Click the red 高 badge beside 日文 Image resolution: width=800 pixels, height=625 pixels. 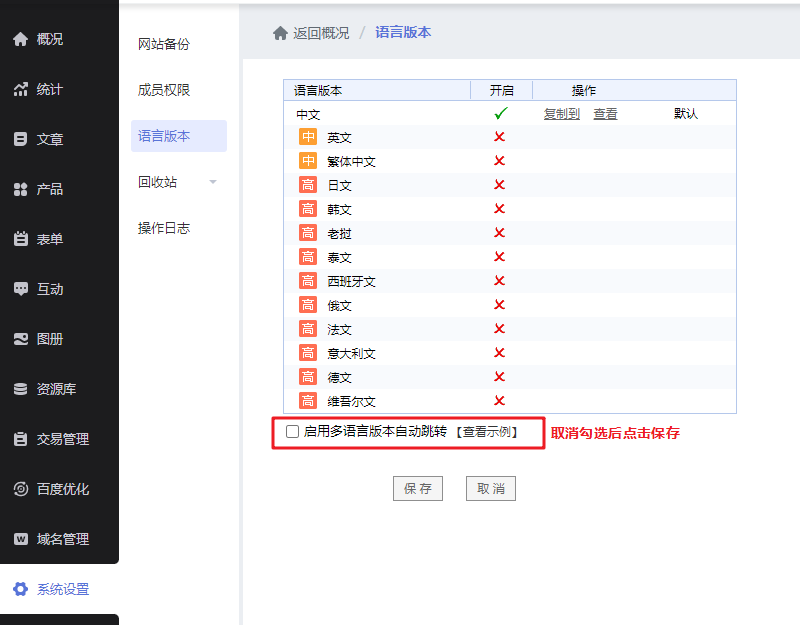(308, 185)
